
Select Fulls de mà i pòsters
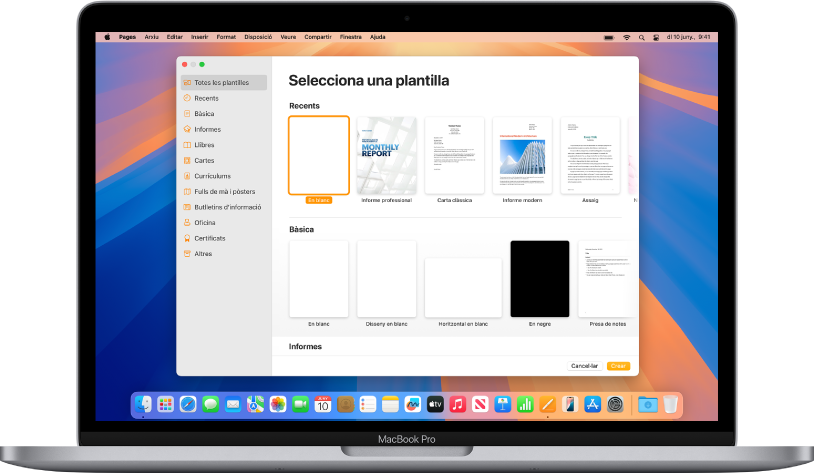224,192
